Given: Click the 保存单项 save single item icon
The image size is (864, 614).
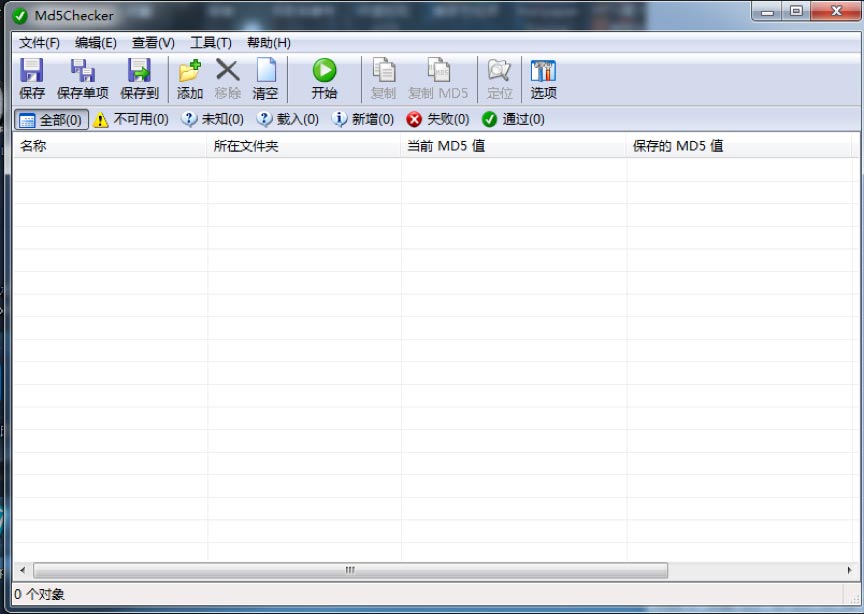Looking at the screenshot, I should (x=83, y=71).
